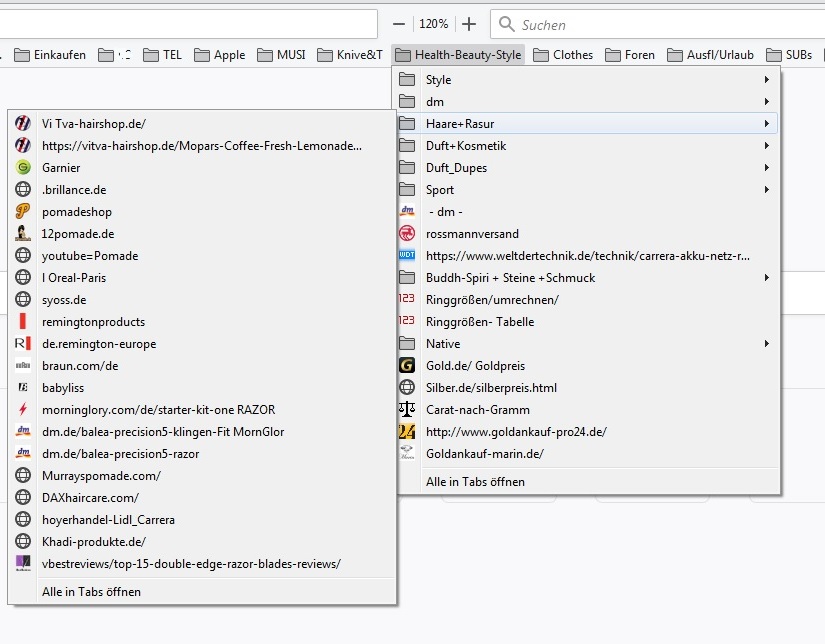
Task: Click the red lightning morninglory.com favicon
Action: pos(23,409)
